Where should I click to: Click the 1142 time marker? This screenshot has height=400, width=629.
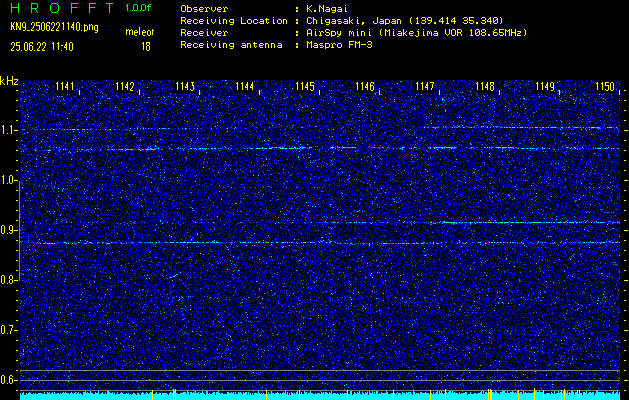(124, 86)
